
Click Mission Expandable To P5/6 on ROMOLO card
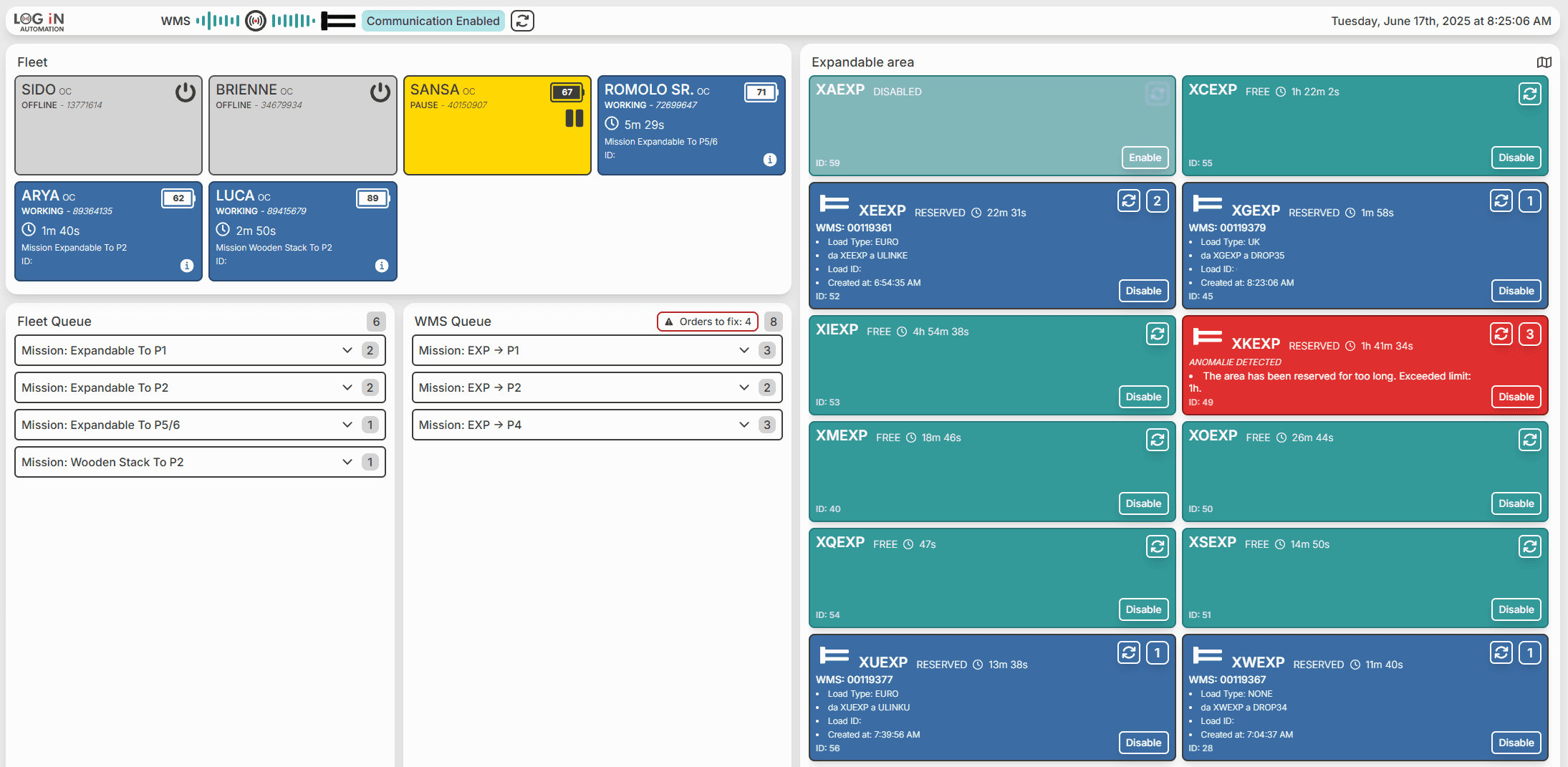(660, 142)
